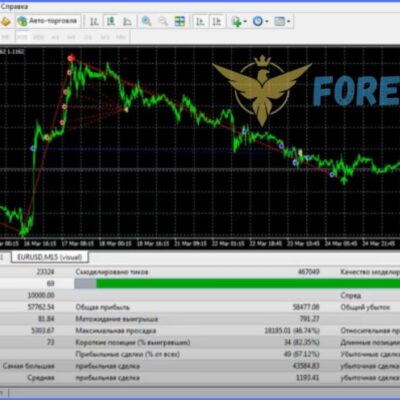Select the H4 timeframe button

(x=71, y=37)
